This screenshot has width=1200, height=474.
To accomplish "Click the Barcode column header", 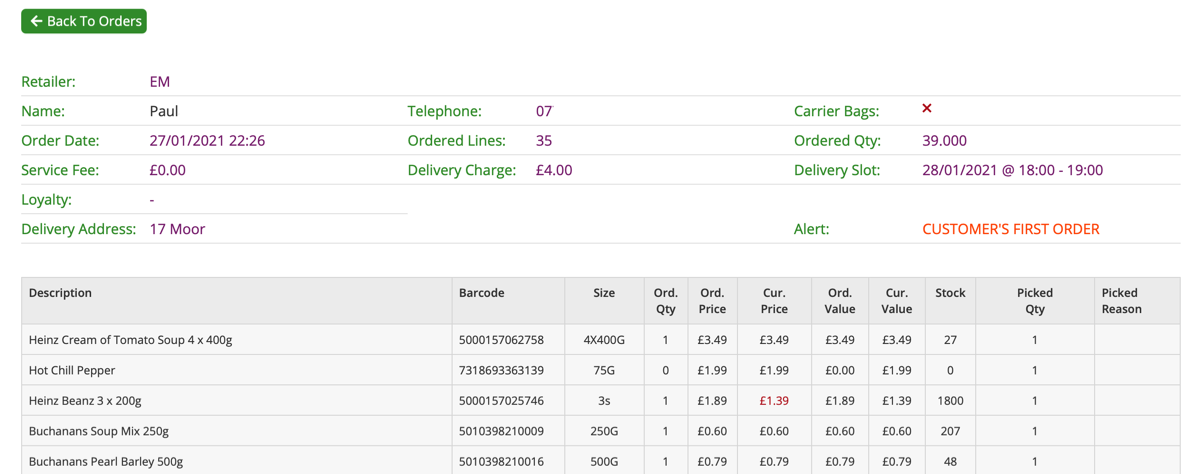I will click(481, 293).
